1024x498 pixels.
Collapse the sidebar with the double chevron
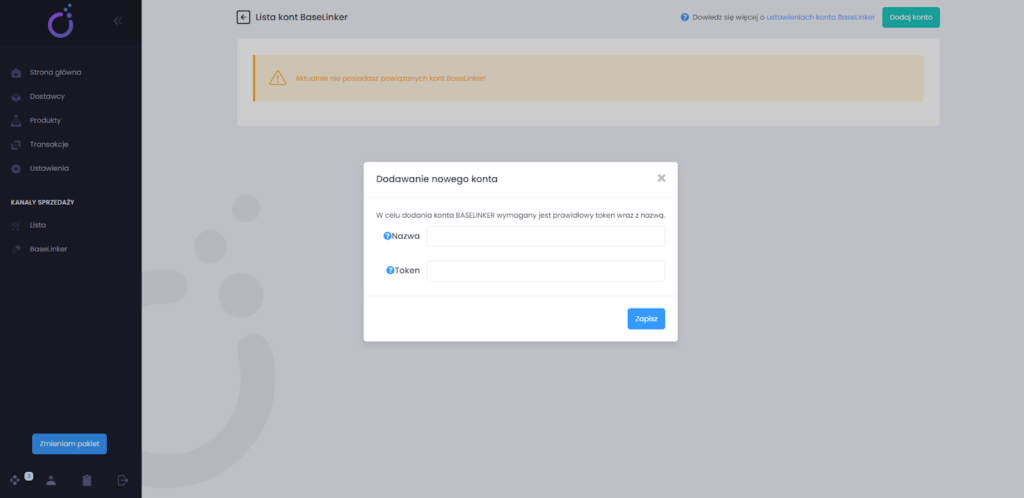[x=118, y=20]
